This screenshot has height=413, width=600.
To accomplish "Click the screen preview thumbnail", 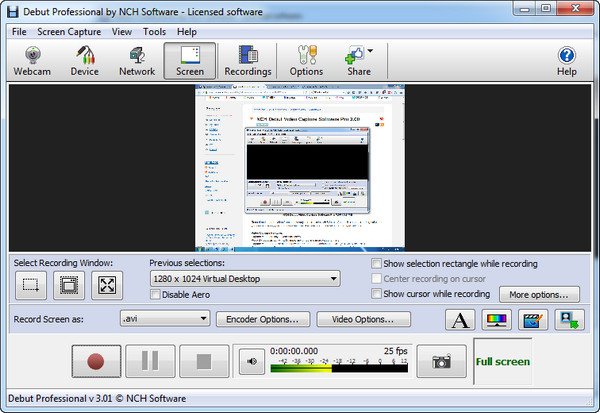I will (x=300, y=168).
